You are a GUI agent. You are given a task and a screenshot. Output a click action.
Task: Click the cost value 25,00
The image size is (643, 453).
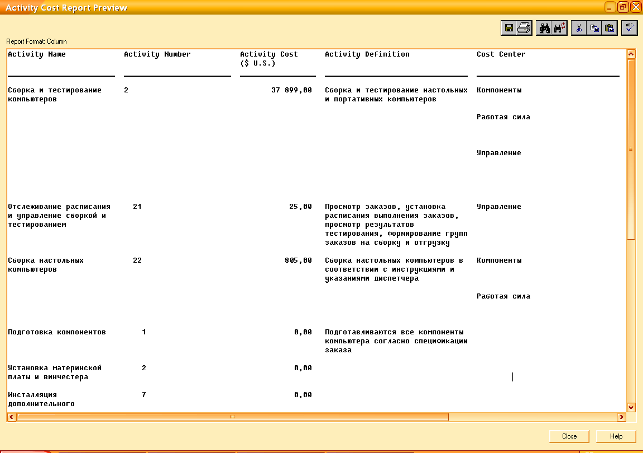[x=301, y=207]
